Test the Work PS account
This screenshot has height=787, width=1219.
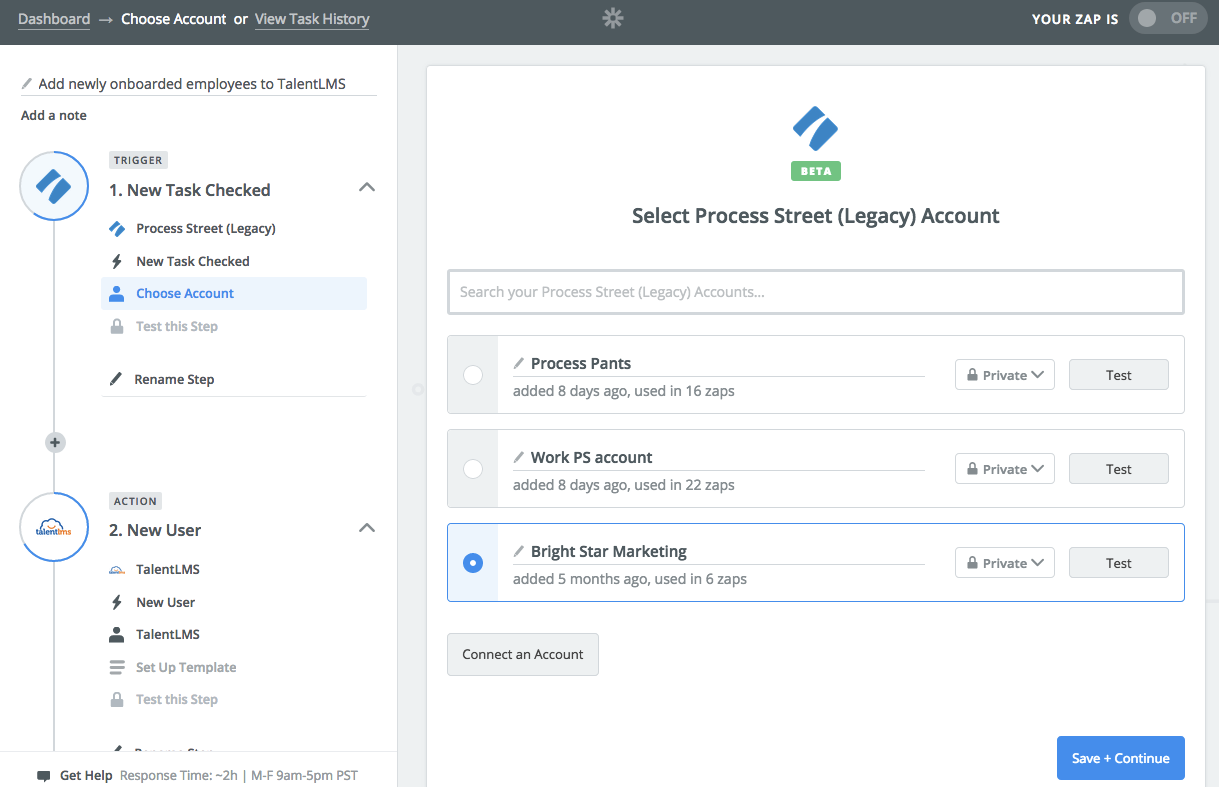(1119, 469)
